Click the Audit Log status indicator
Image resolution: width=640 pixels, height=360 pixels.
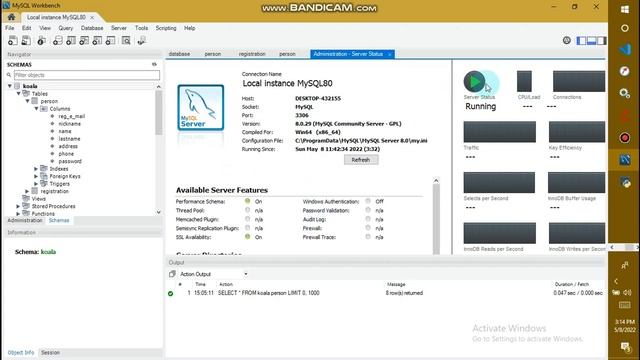tap(368, 219)
